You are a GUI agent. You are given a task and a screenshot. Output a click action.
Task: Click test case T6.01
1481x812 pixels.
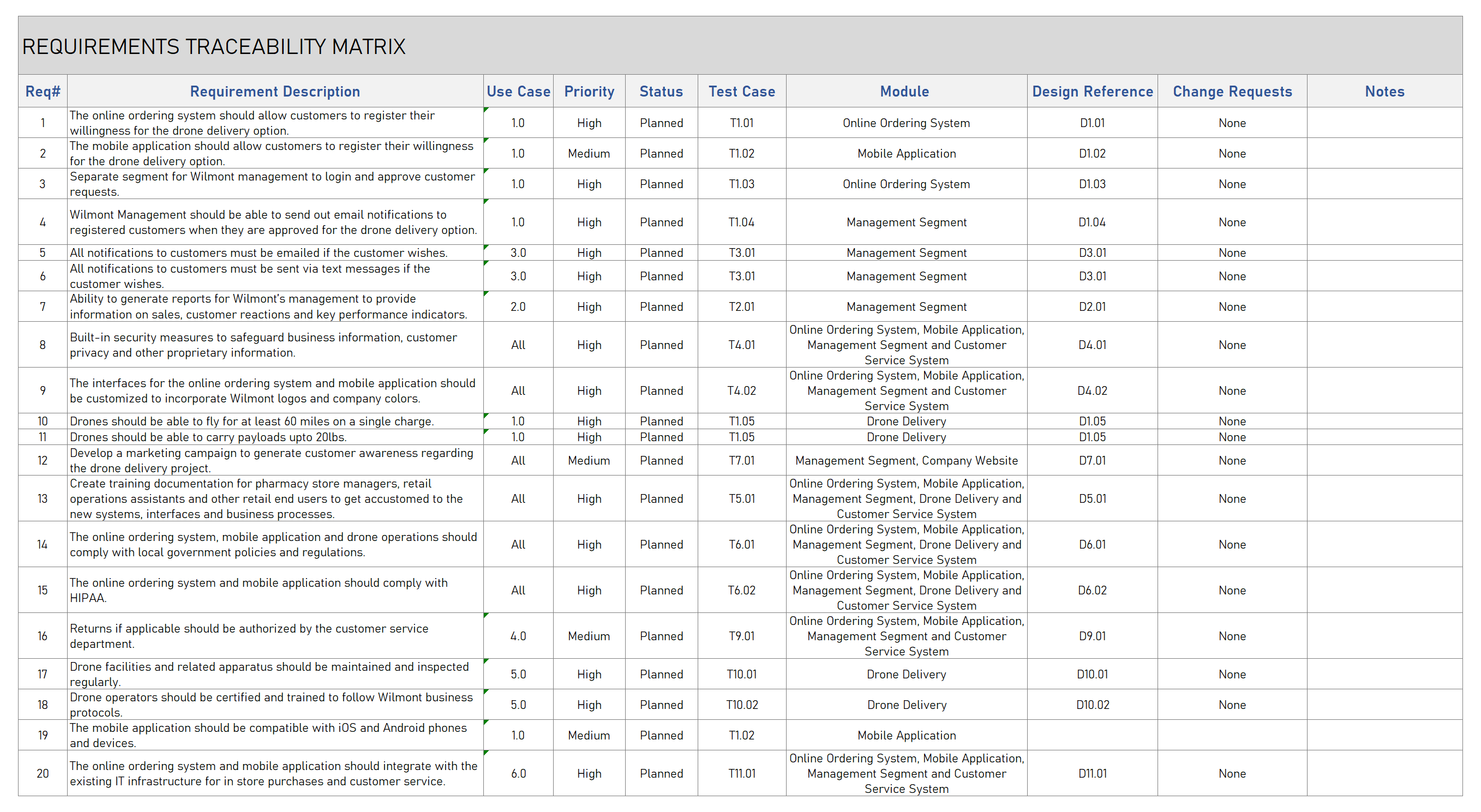742,544
